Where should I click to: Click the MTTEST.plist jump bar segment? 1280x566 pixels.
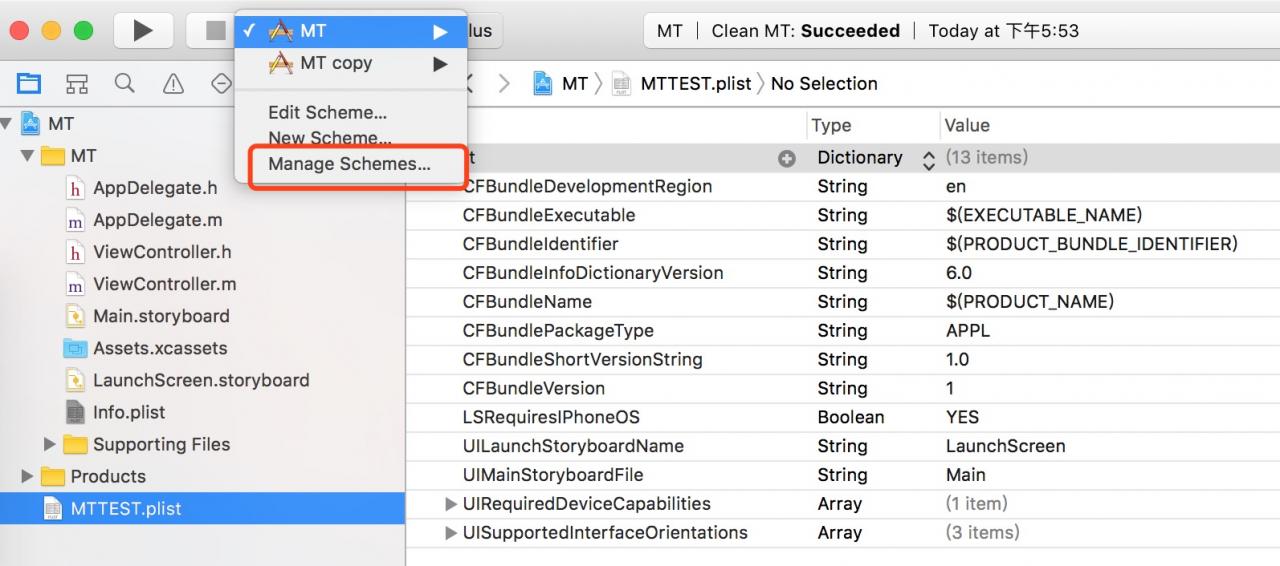click(x=681, y=84)
